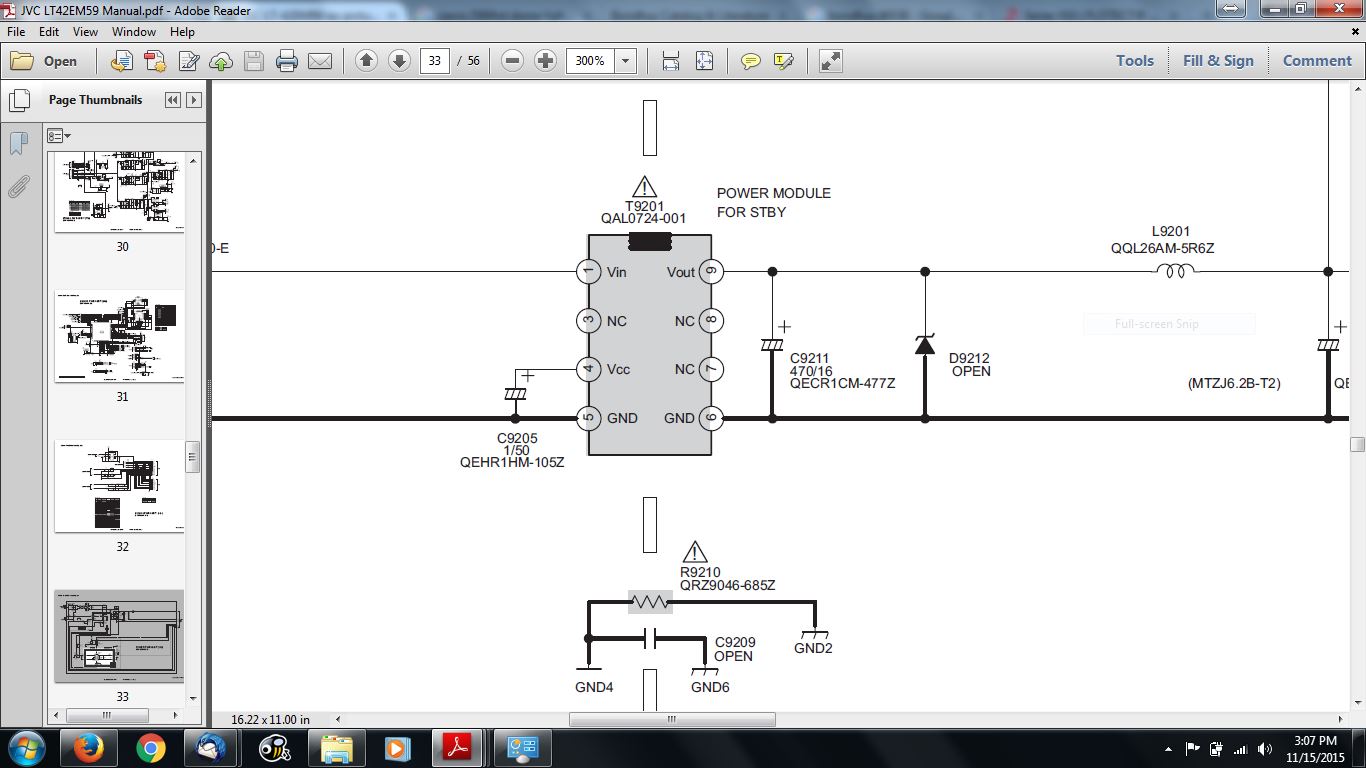
Task: Switch to read mode view
Action: 830,61
